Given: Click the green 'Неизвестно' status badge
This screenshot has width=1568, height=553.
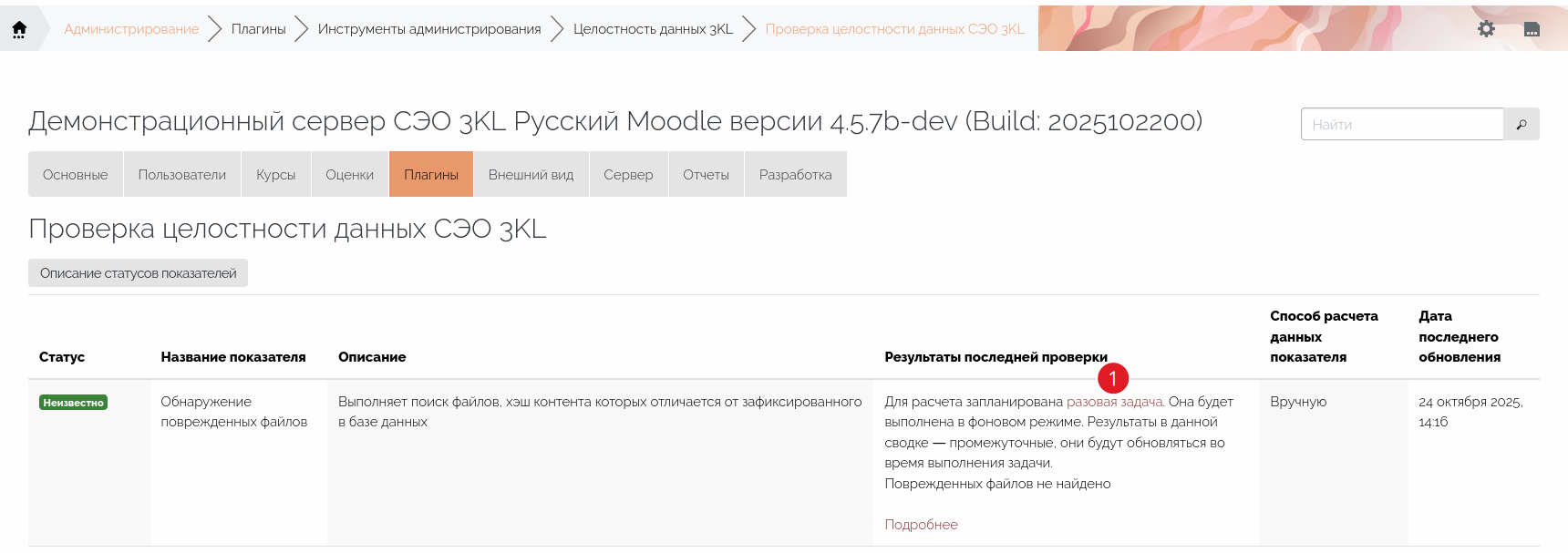Looking at the screenshot, I should [x=74, y=403].
